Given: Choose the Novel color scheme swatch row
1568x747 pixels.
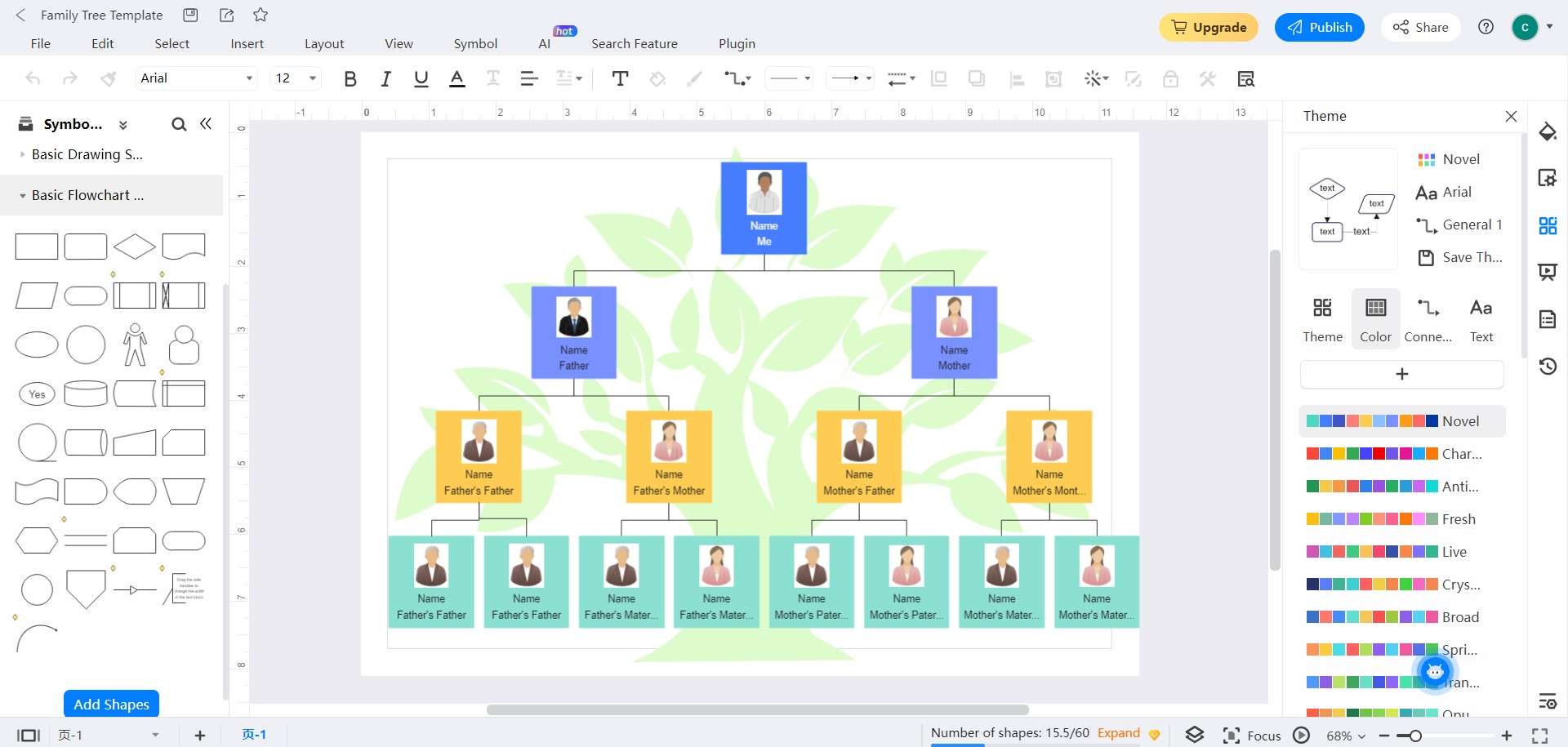Looking at the screenshot, I should pyautogui.click(x=1401, y=421).
